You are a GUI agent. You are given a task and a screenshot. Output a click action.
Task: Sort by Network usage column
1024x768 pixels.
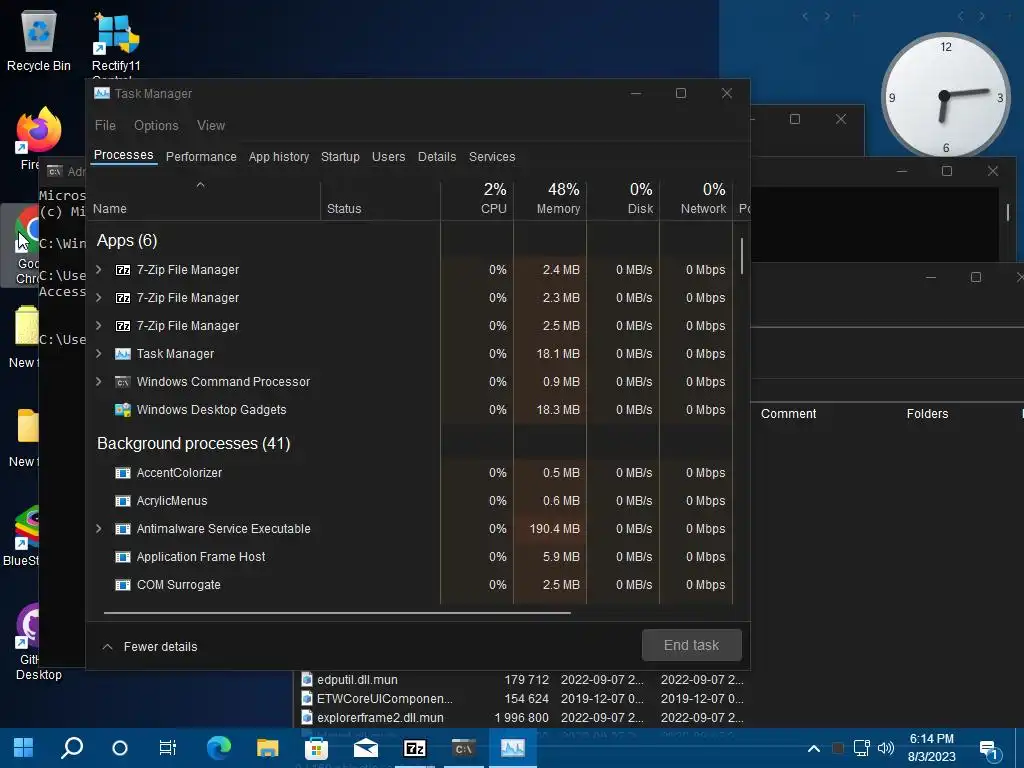tap(697, 200)
